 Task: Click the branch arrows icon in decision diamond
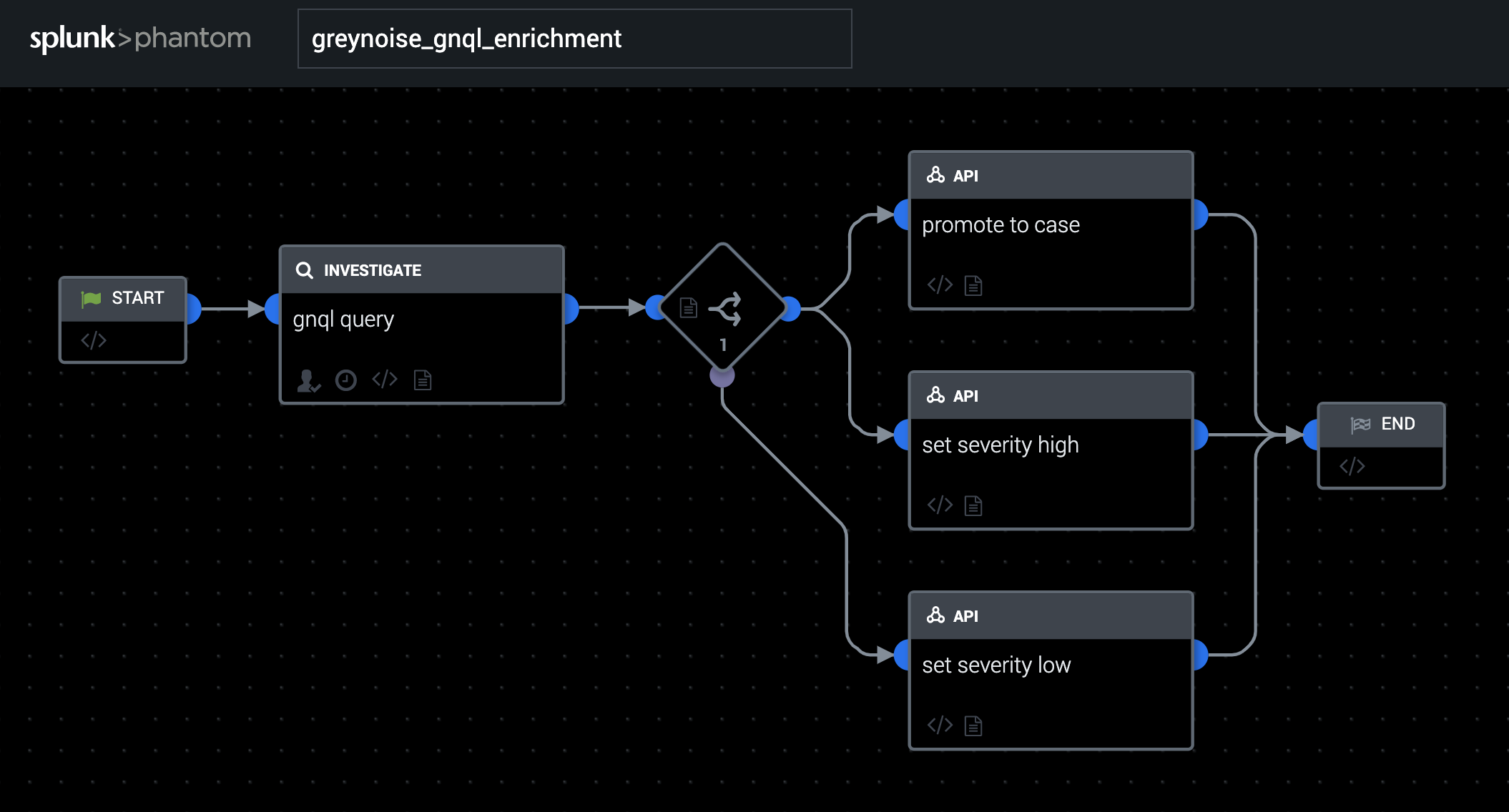(726, 309)
